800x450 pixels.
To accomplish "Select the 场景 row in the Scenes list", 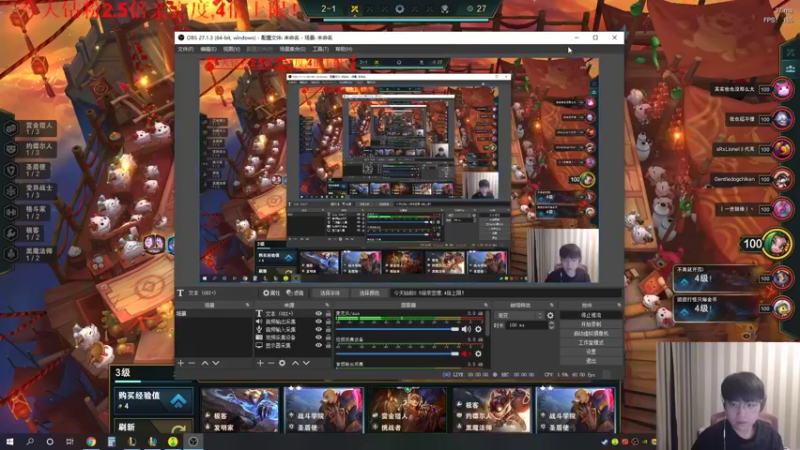I will (x=213, y=313).
